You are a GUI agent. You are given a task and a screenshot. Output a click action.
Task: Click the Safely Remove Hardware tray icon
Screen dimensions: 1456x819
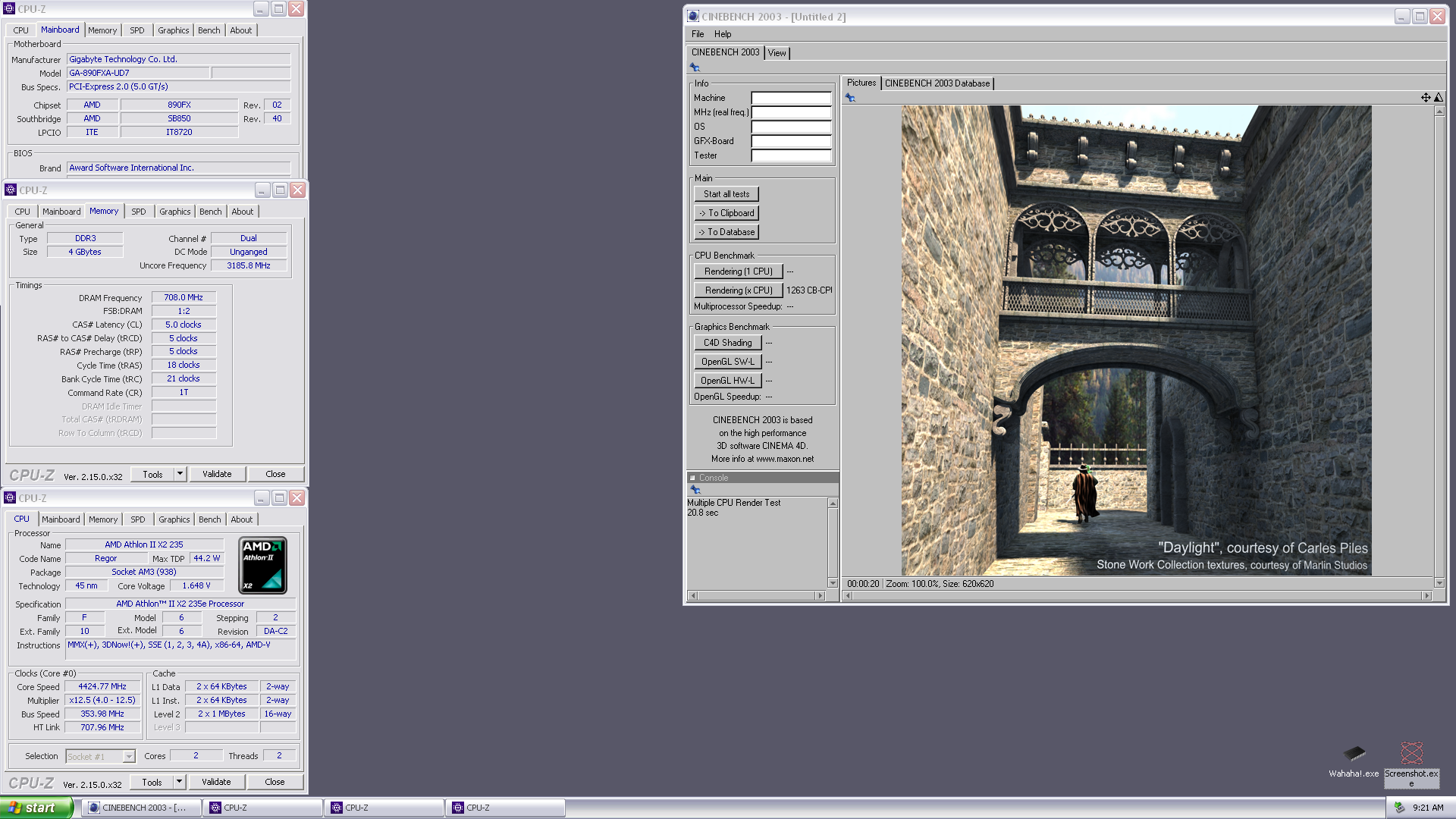coord(1399,808)
